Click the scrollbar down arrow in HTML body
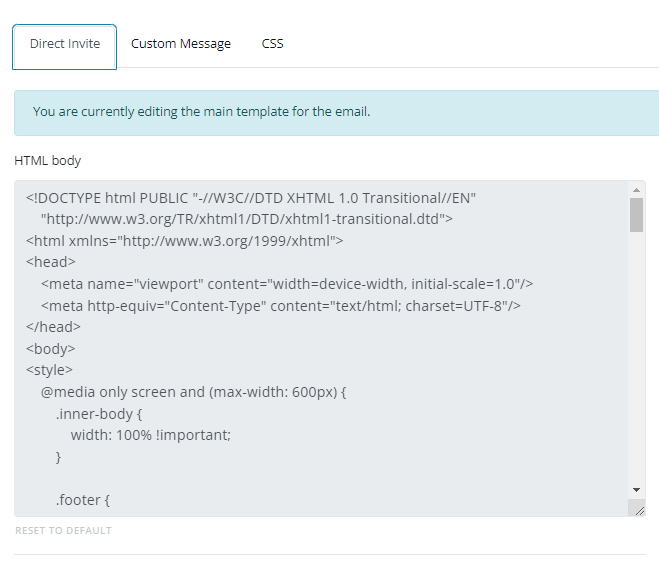 pyautogui.click(x=636, y=490)
